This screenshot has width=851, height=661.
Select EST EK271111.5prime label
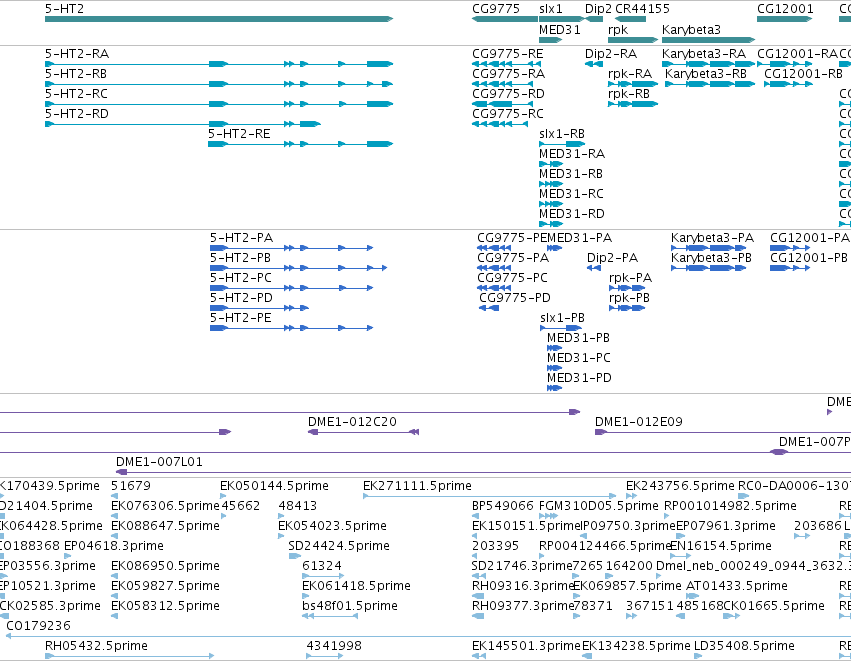click(417, 486)
